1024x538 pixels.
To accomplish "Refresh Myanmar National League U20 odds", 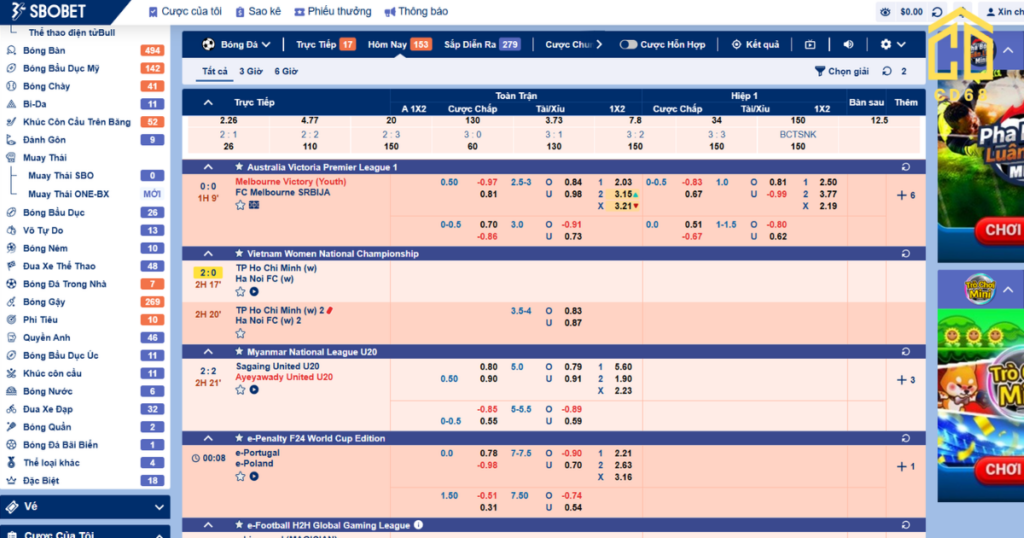I will click(906, 351).
